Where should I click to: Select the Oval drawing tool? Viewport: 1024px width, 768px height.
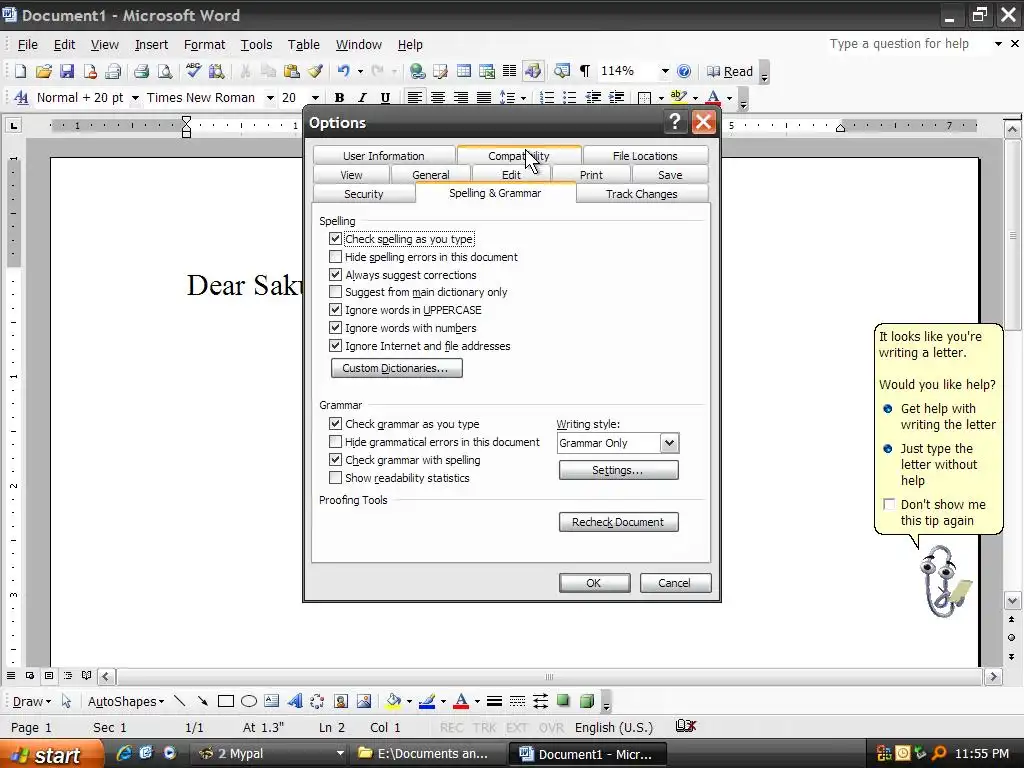pyautogui.click(x=249, y=701)
